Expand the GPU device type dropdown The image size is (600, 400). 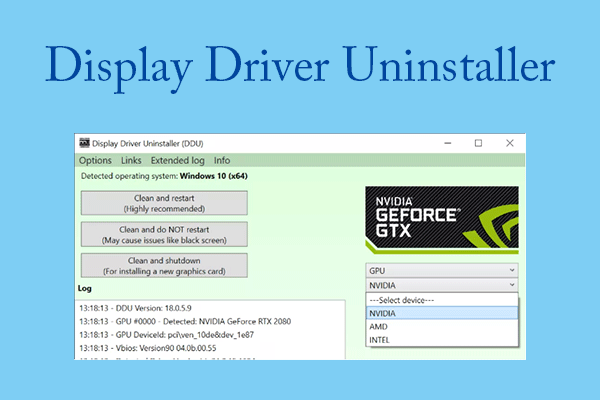point(442,271)
